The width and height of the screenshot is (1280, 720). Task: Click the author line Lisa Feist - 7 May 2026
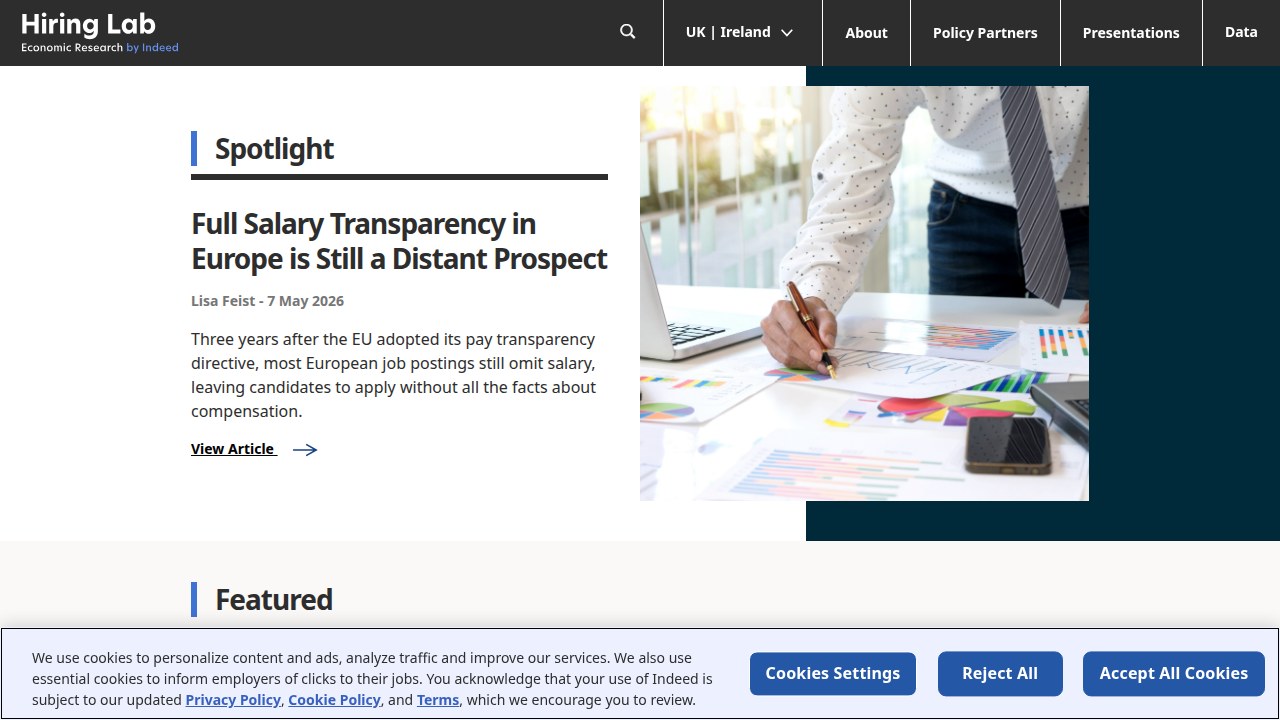[x=268, y=301]
